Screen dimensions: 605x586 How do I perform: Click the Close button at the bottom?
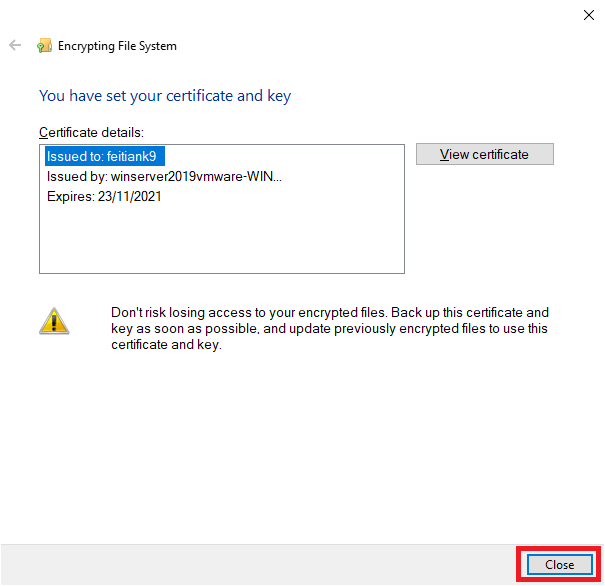pos(559,564)
